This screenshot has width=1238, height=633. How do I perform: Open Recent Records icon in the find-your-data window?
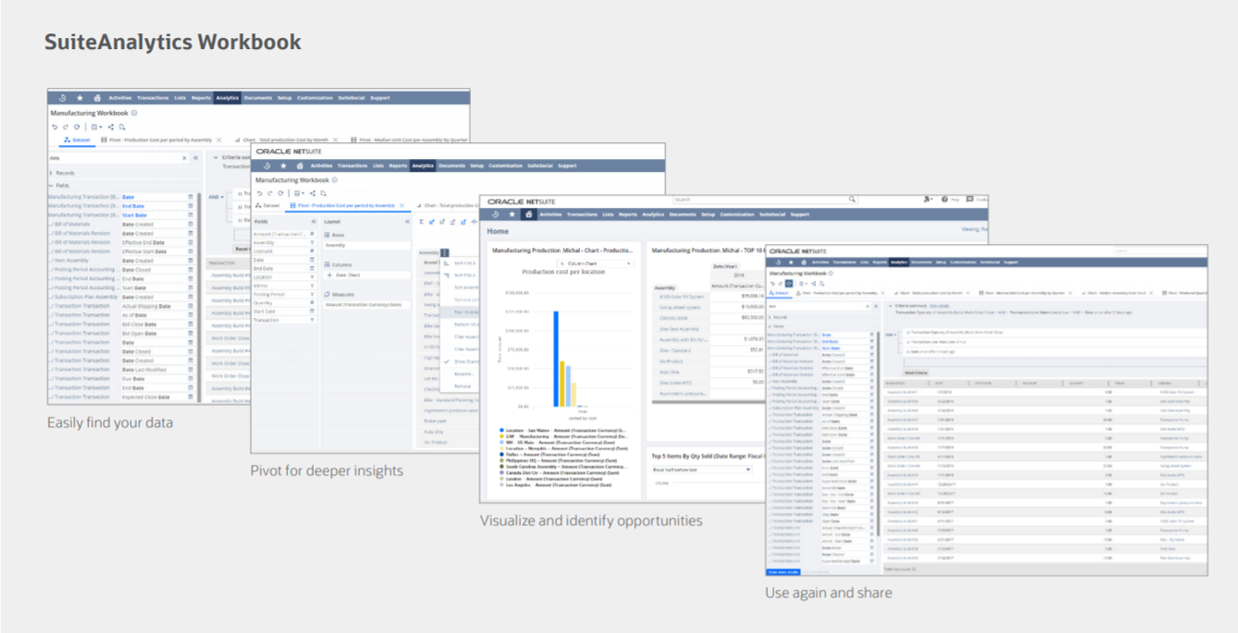pyautogui.click(x=62, y=98)
